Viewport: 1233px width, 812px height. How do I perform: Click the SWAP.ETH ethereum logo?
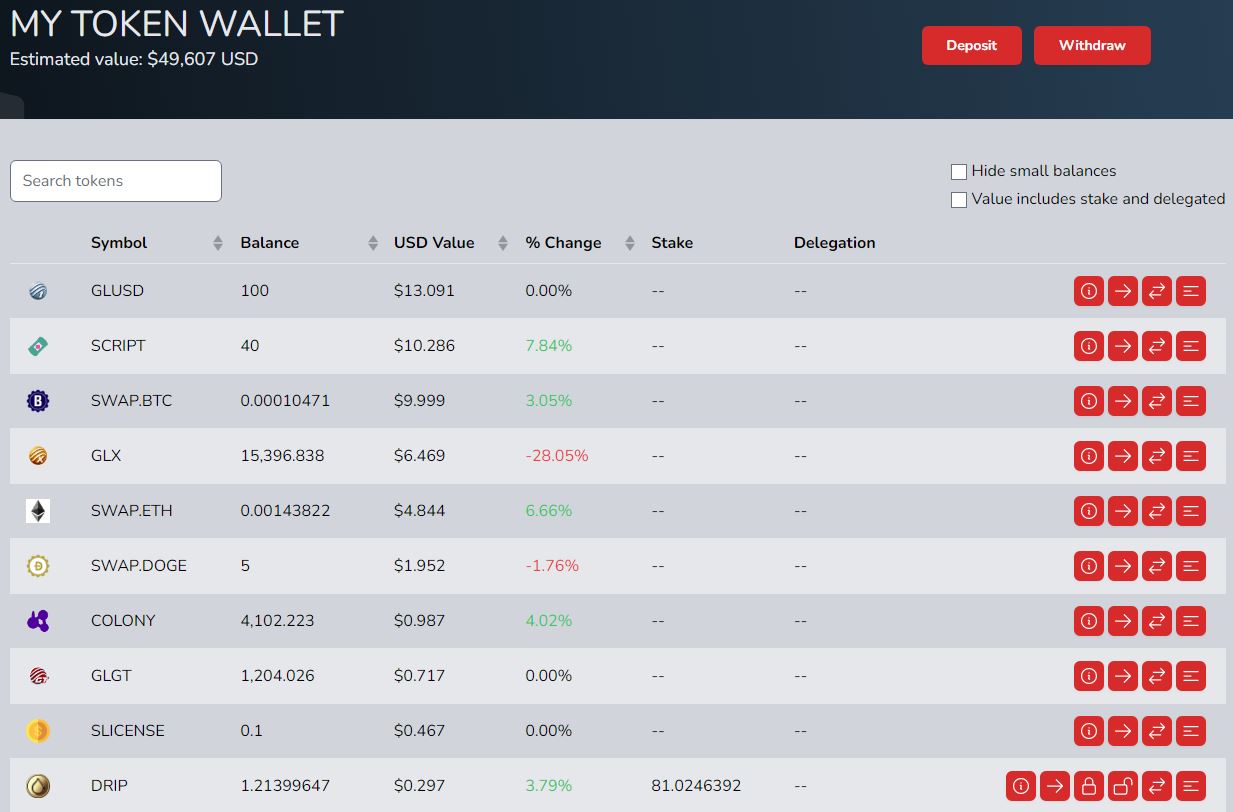(x=38, y=511)
